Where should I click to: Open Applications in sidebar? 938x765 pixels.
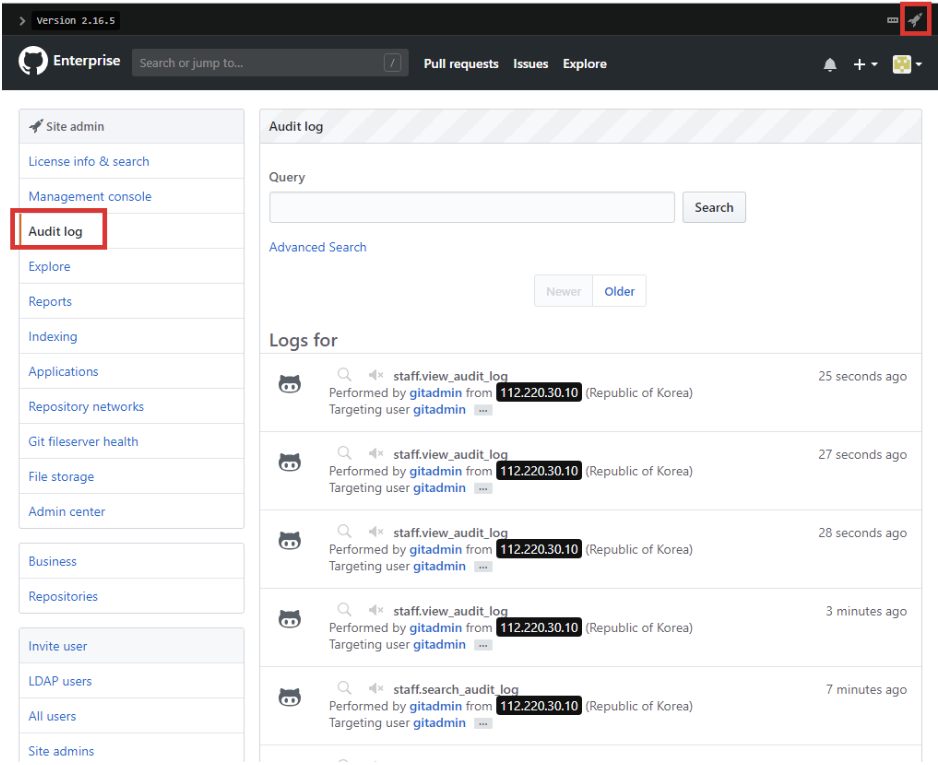point(63,371)
